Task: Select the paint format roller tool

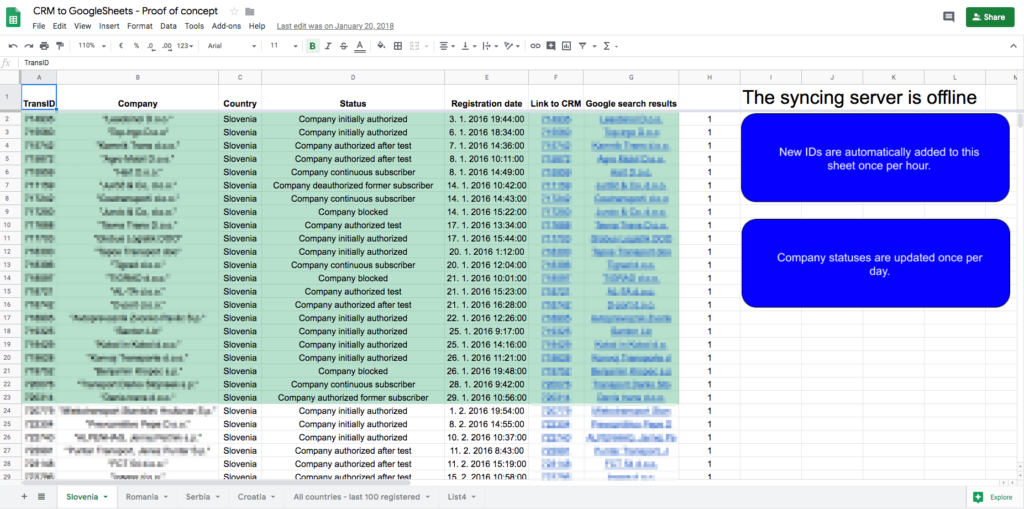Action: coord(60,45)
